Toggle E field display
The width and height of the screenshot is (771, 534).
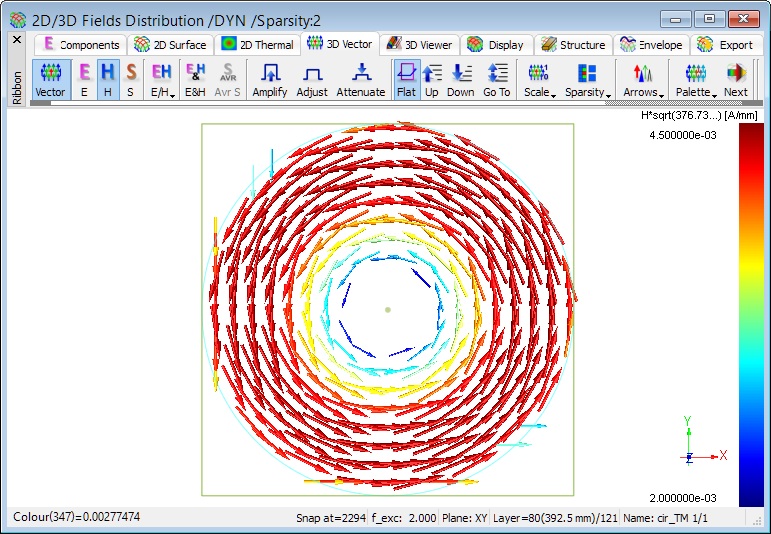84,79
